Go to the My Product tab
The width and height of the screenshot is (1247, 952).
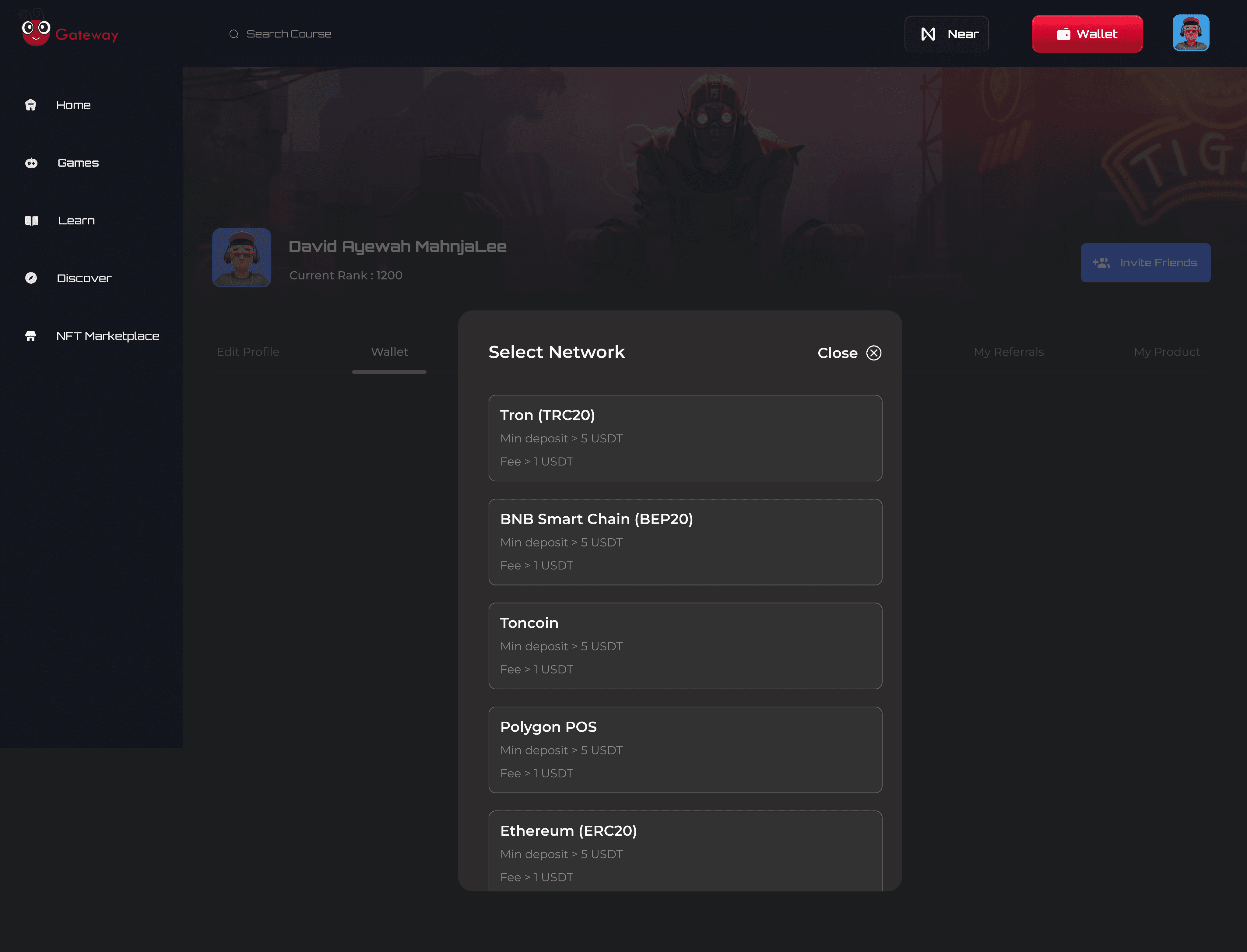point(1166,352)
